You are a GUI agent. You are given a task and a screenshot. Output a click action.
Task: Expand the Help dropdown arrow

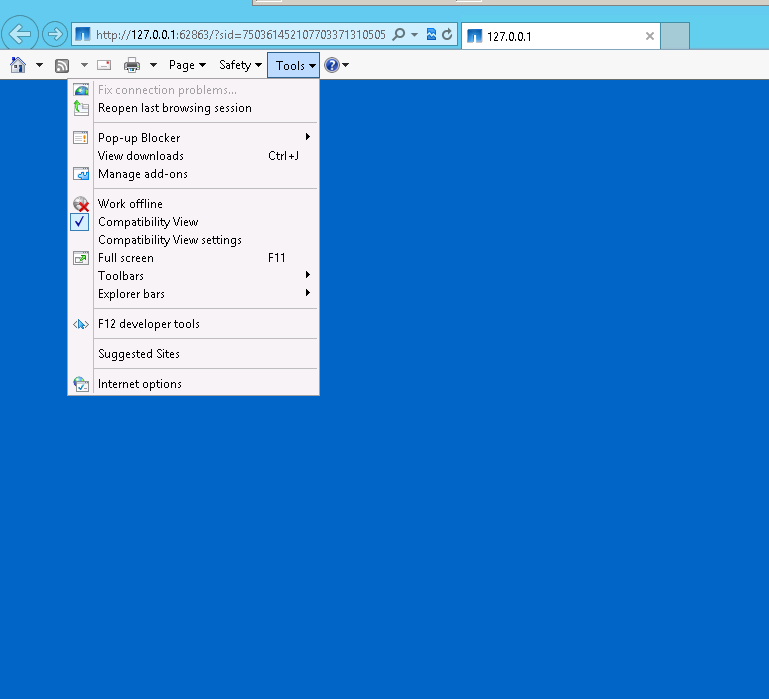point(345,65)
